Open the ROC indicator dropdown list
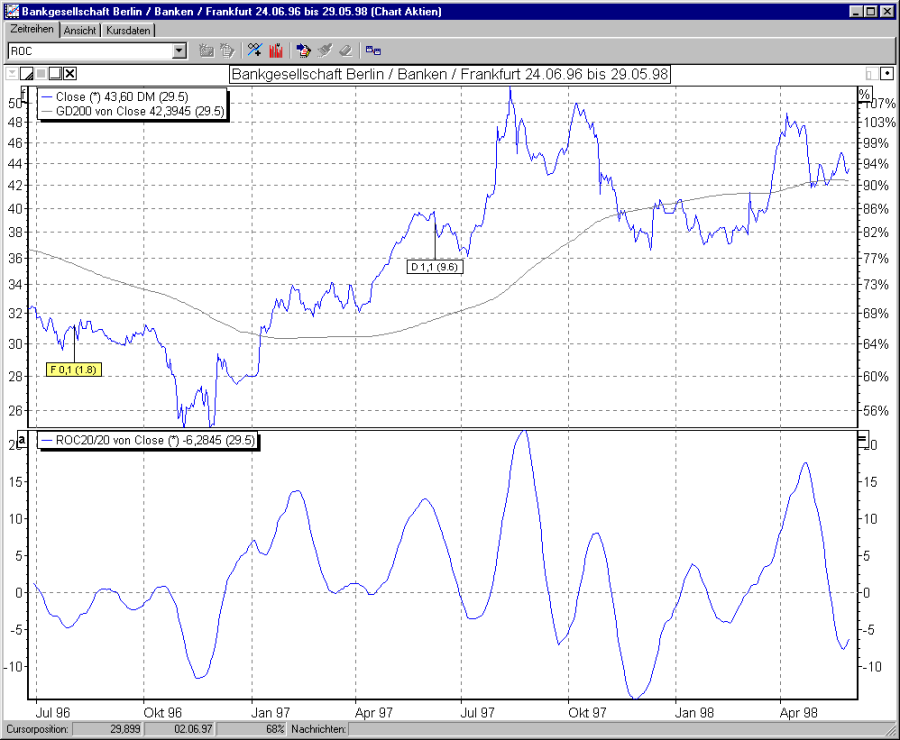This screenshot has height=740, width=900. pyautogui.click(x=181, y=50)
